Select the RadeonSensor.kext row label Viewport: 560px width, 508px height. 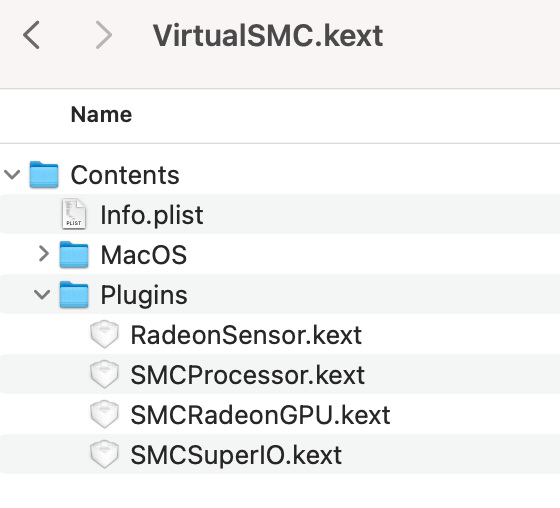(246, 335)
